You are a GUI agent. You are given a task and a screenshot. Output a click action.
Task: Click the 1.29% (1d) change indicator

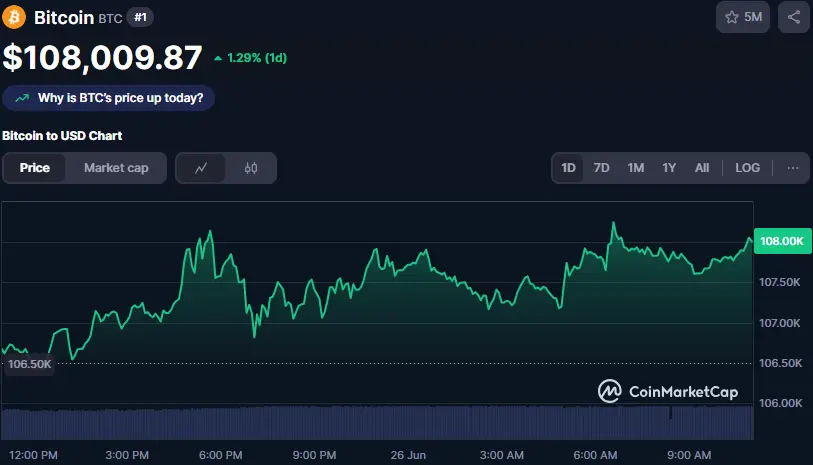[x=251, y=58]
